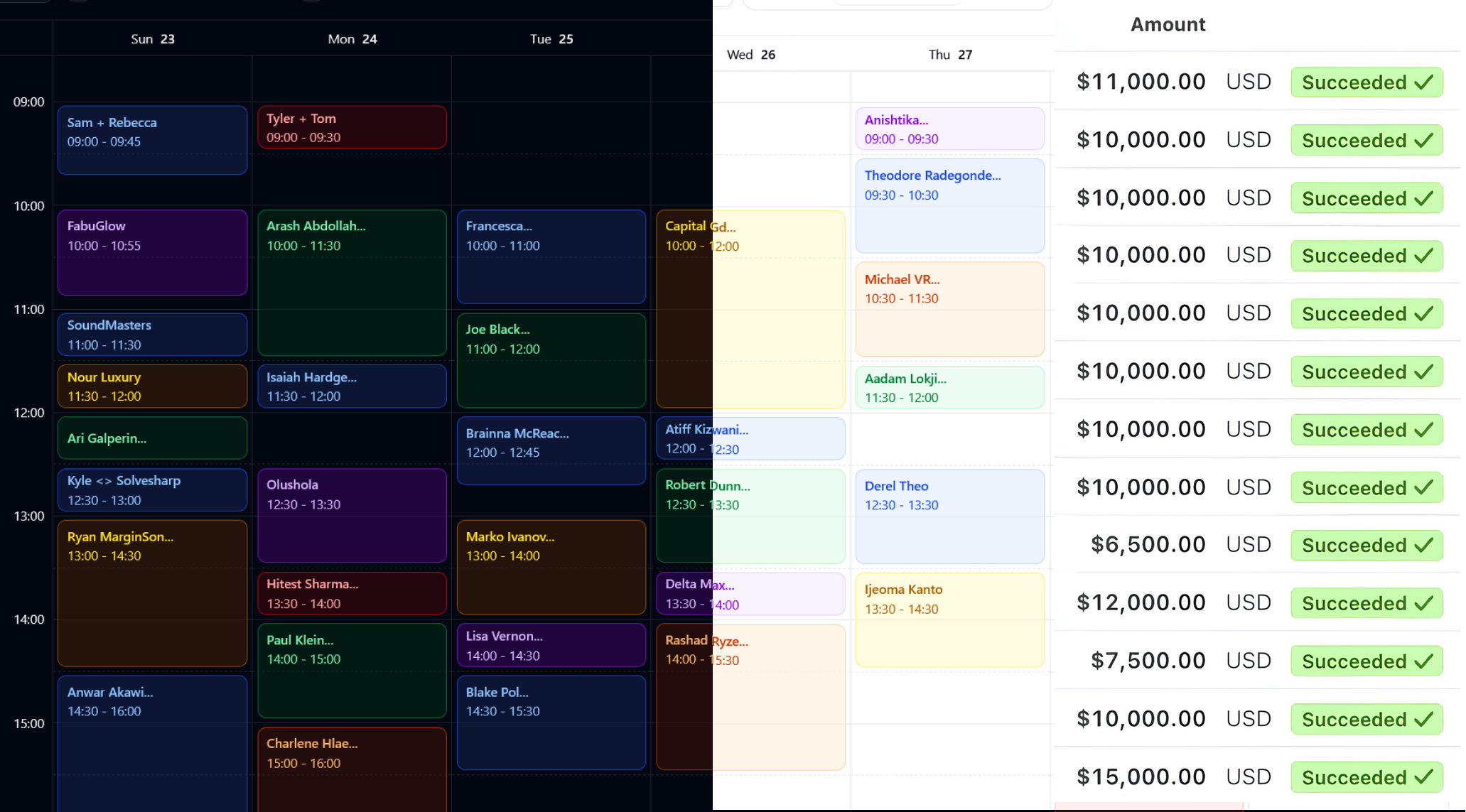Viewport: 1466px width, 812px height.
Task: Click the Joe Black 11:00 - 12:00 event
Action: pos(551,360)
